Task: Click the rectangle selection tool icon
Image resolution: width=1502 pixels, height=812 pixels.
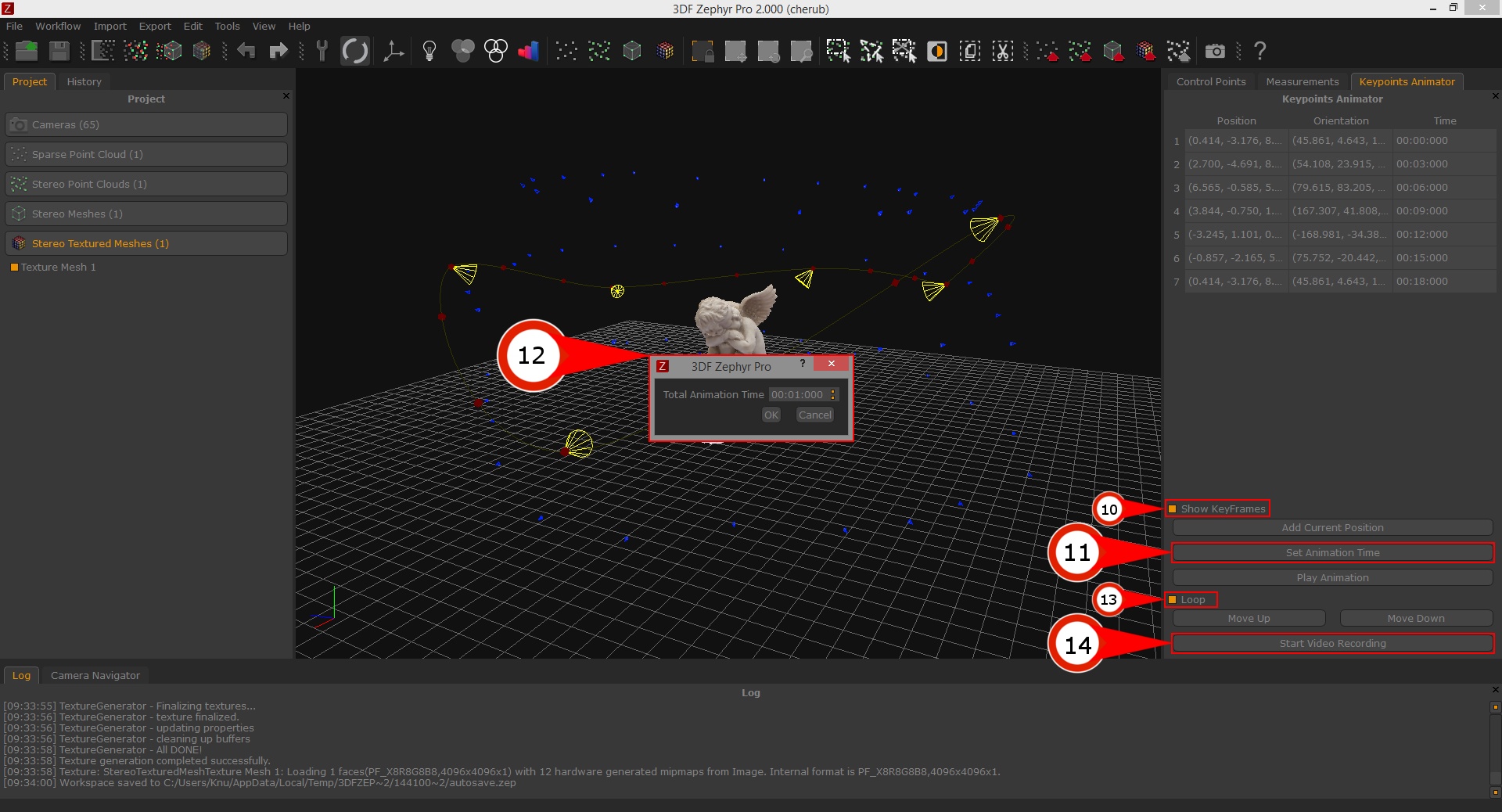Action: [839, 52]
